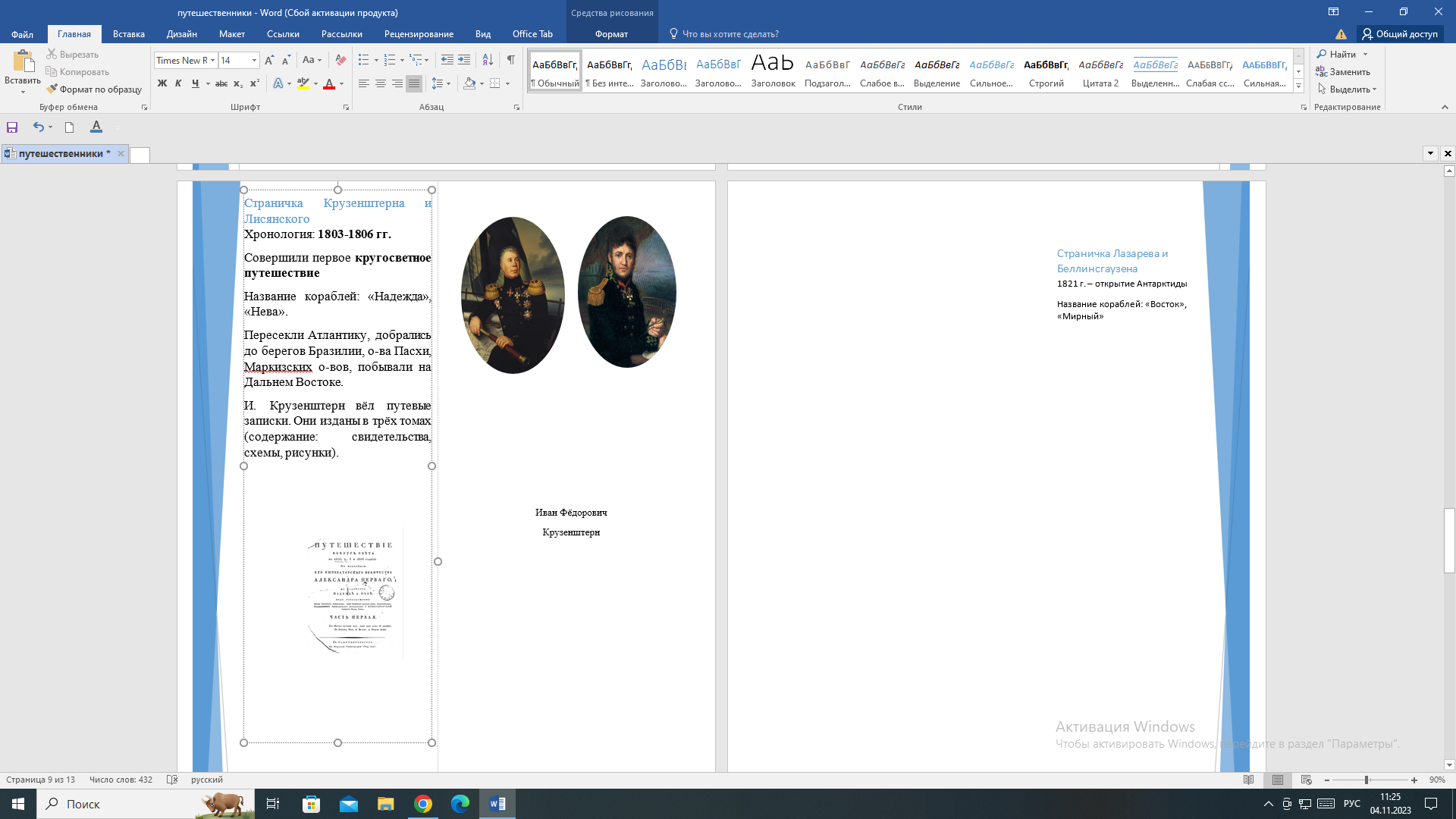Expand change case (Aa) dropdown
Screen dimensions: 1456x819
coord(319,60)
